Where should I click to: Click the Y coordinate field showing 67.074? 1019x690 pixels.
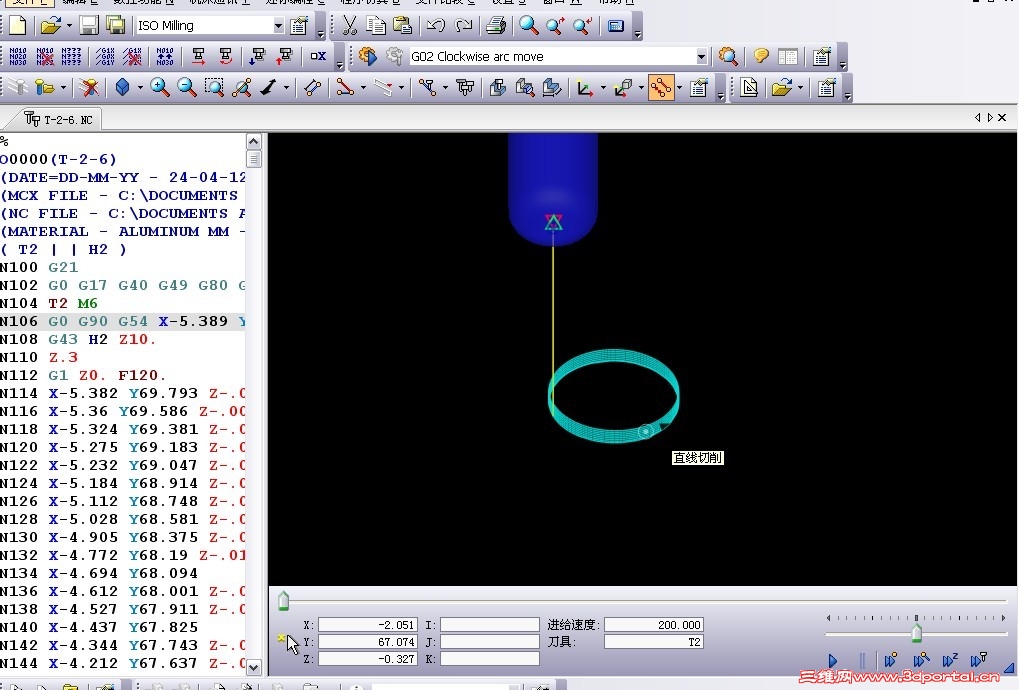[x=367, y=642]
